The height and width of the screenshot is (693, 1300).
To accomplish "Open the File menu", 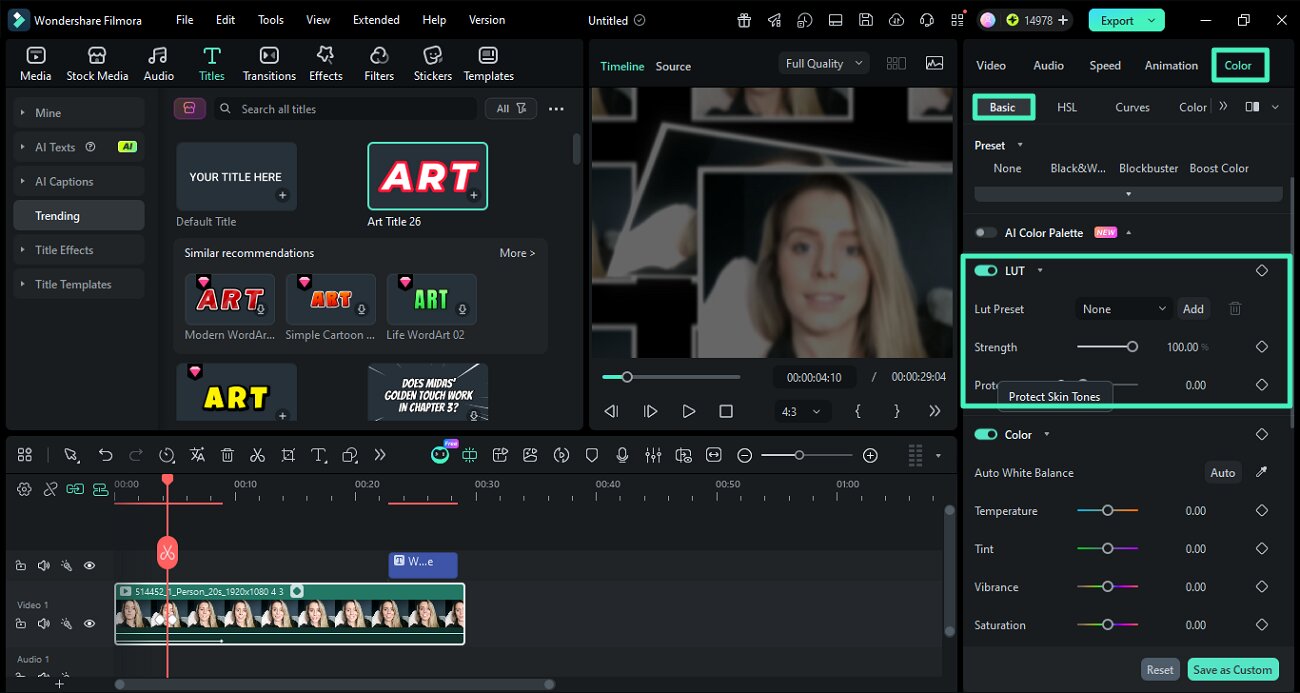I will click(185, 20).
